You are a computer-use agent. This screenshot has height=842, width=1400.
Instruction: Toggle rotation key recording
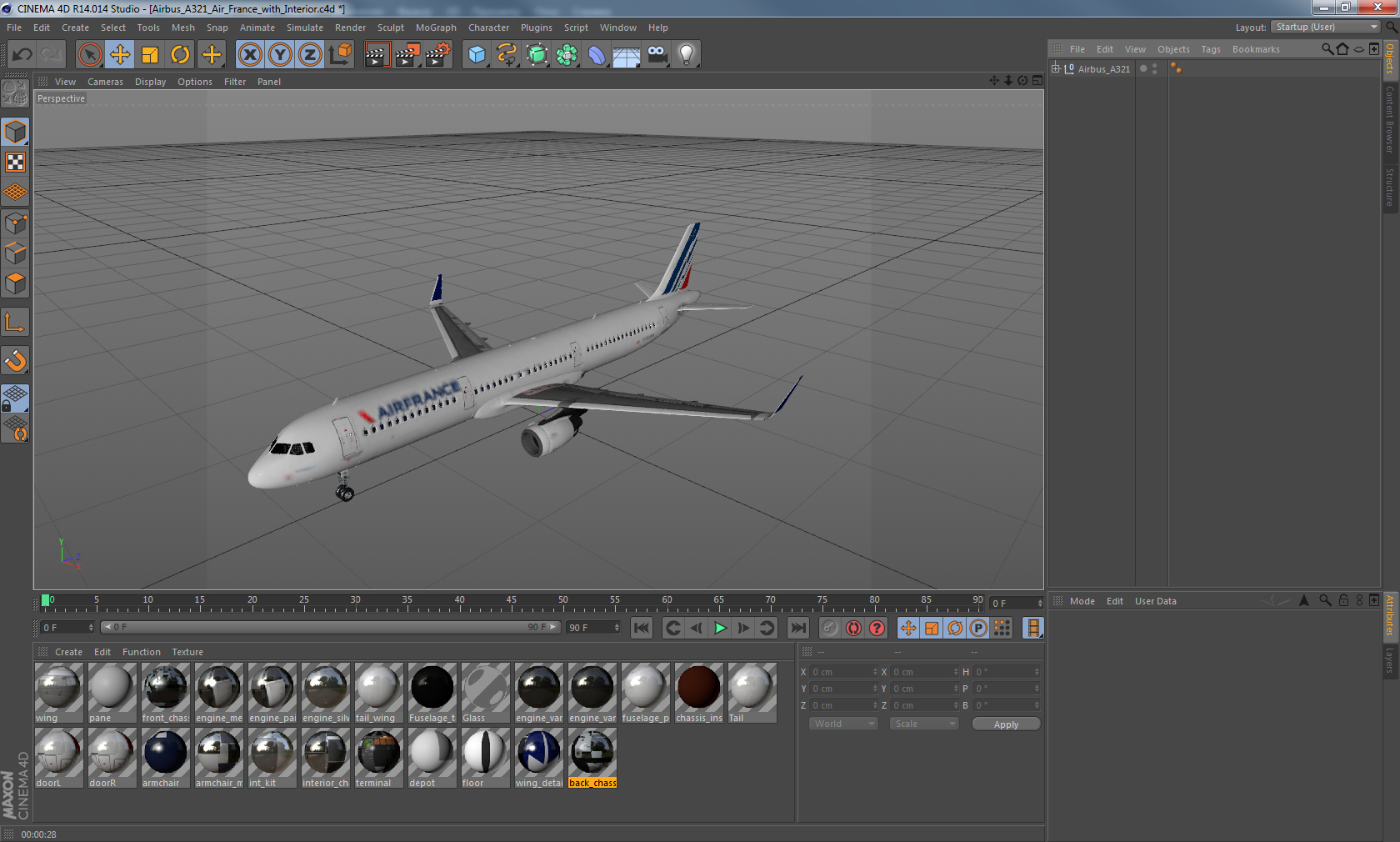955,628
